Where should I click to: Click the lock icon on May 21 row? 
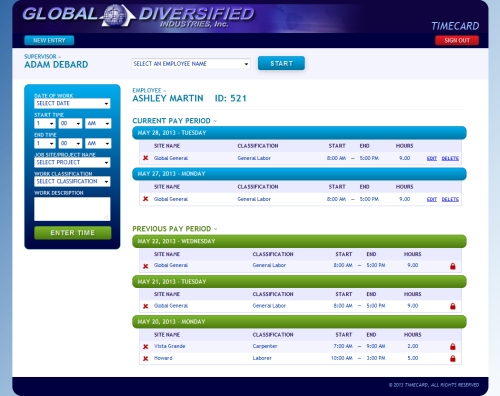coord(453,306)
